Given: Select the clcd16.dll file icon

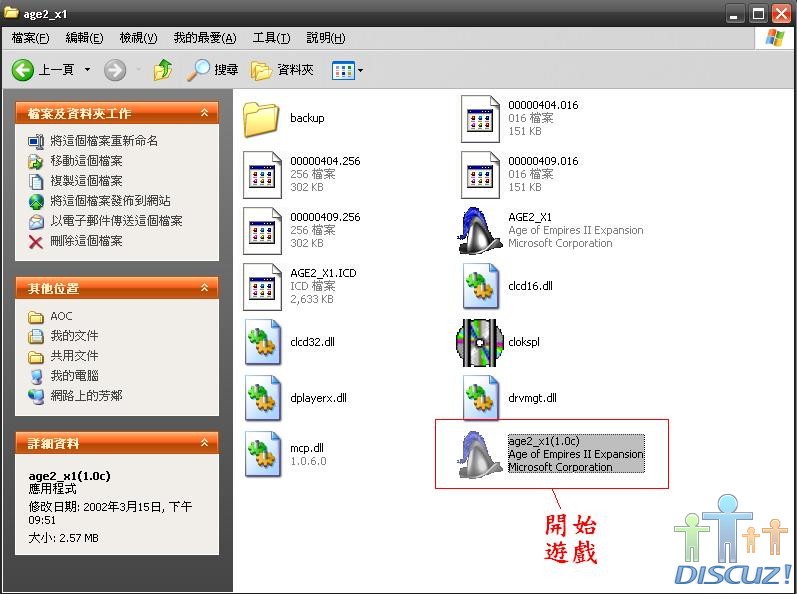Looking at the screenshot, I should click(x=479, y=286).
